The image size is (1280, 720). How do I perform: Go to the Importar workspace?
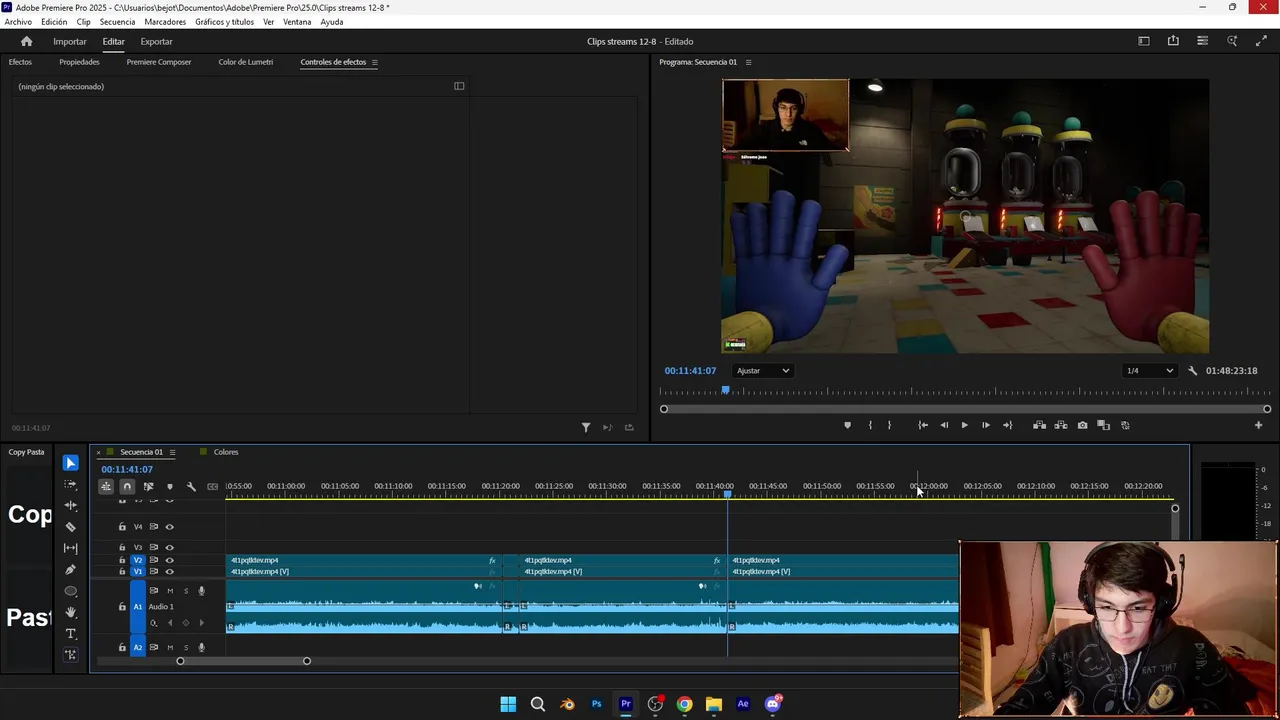click(70, 41)
